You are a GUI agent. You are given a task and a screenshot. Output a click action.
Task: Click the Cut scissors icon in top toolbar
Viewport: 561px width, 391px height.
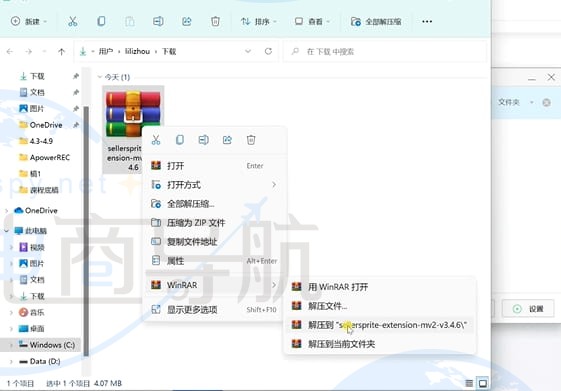click(73, 21)
